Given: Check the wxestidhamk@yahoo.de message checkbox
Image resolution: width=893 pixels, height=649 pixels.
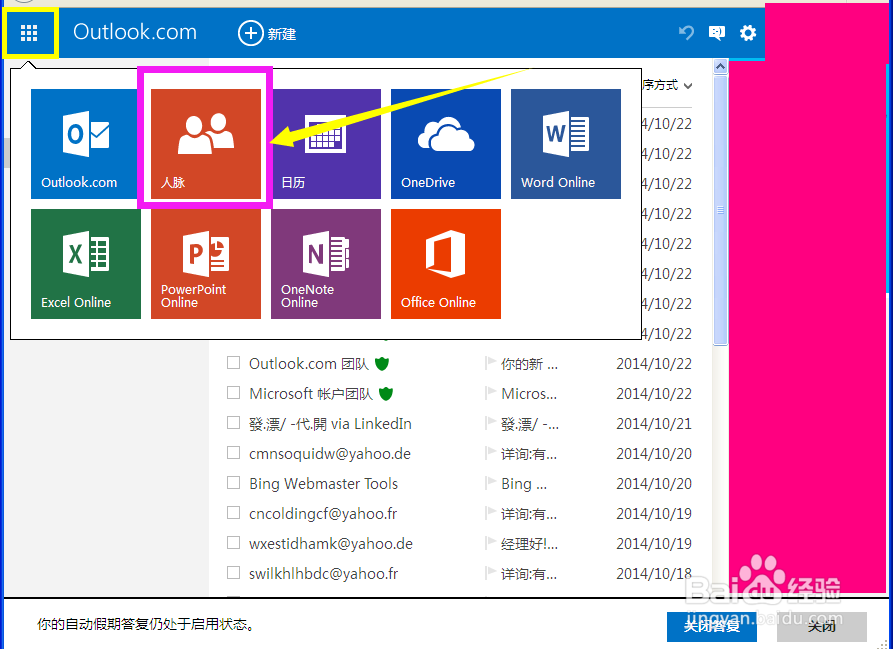Looking at the screenshot, I should tap(234, 543).
